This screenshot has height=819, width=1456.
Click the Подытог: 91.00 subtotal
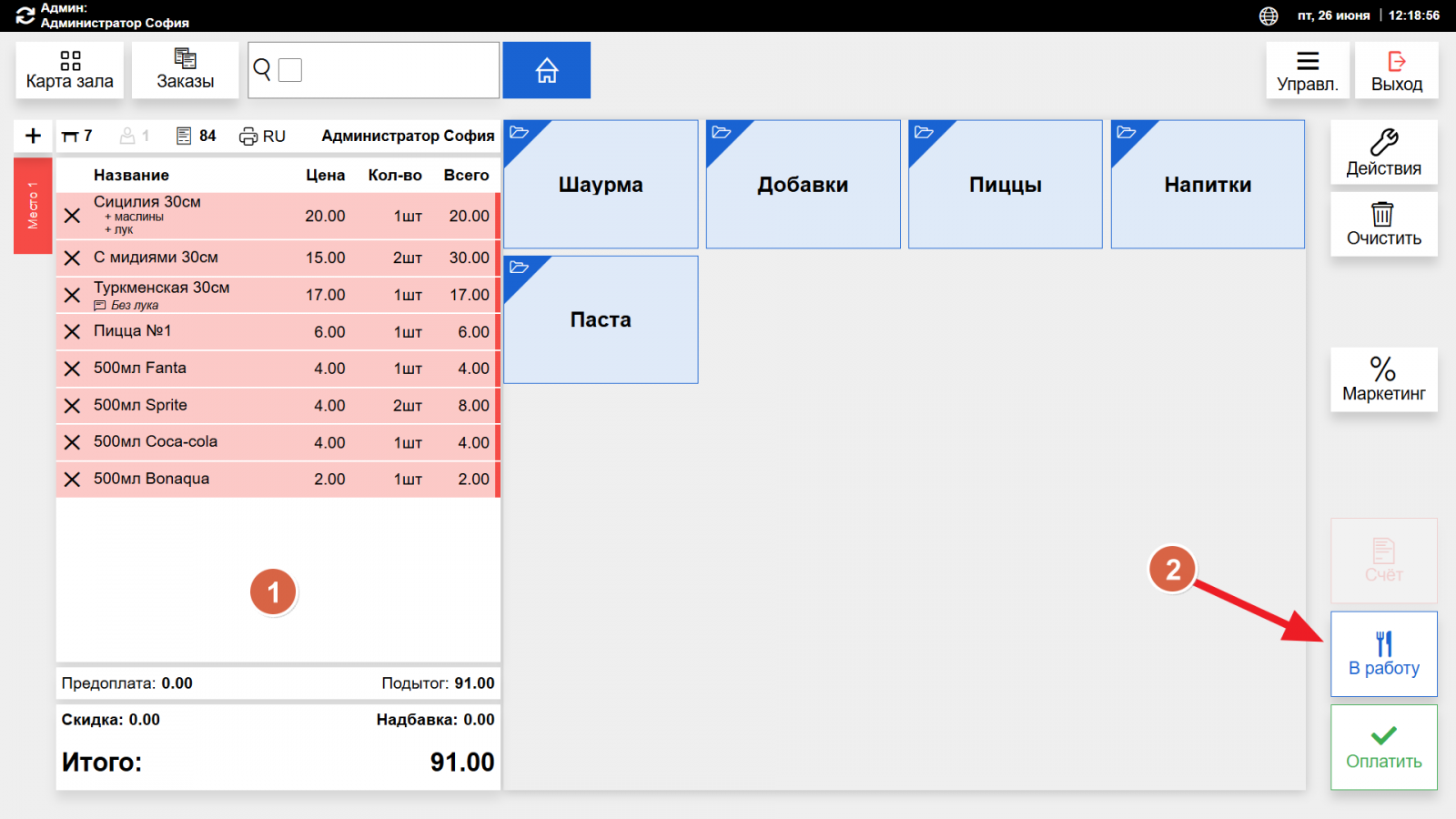439,683
